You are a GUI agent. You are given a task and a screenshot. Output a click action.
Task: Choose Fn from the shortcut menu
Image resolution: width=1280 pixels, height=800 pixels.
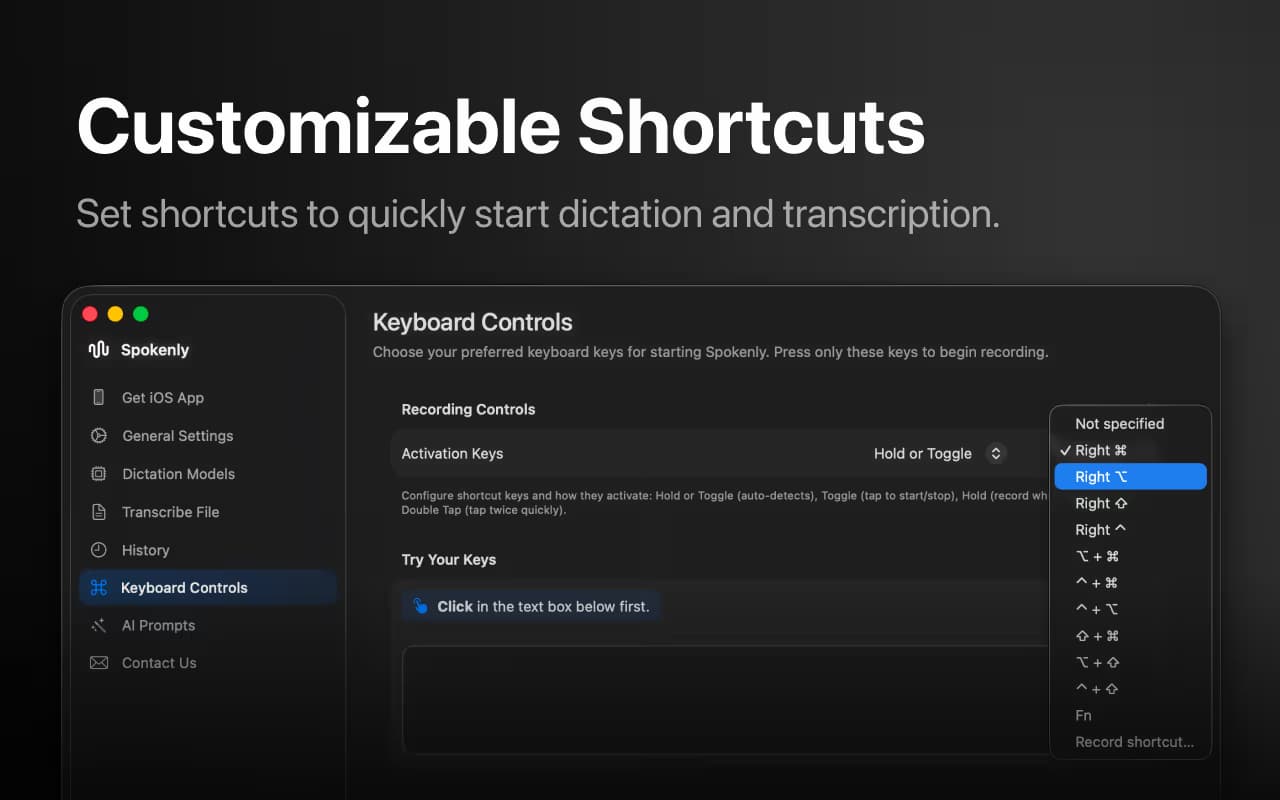pos(1082,715)
